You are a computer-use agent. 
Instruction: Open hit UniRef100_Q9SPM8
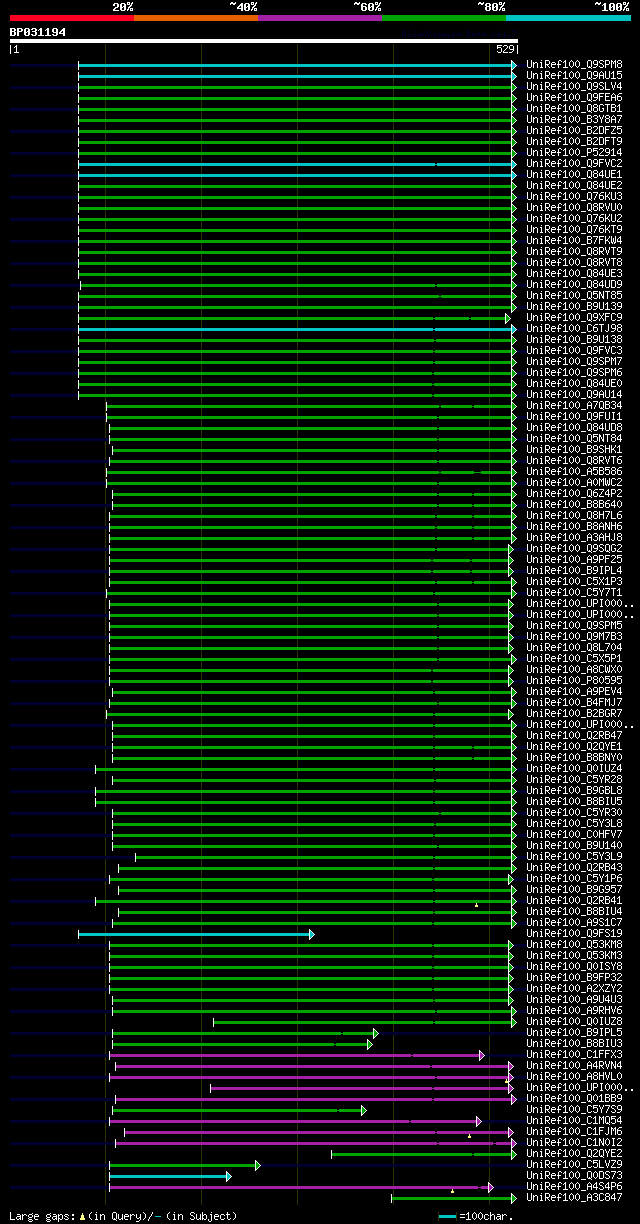click(574, 64)
